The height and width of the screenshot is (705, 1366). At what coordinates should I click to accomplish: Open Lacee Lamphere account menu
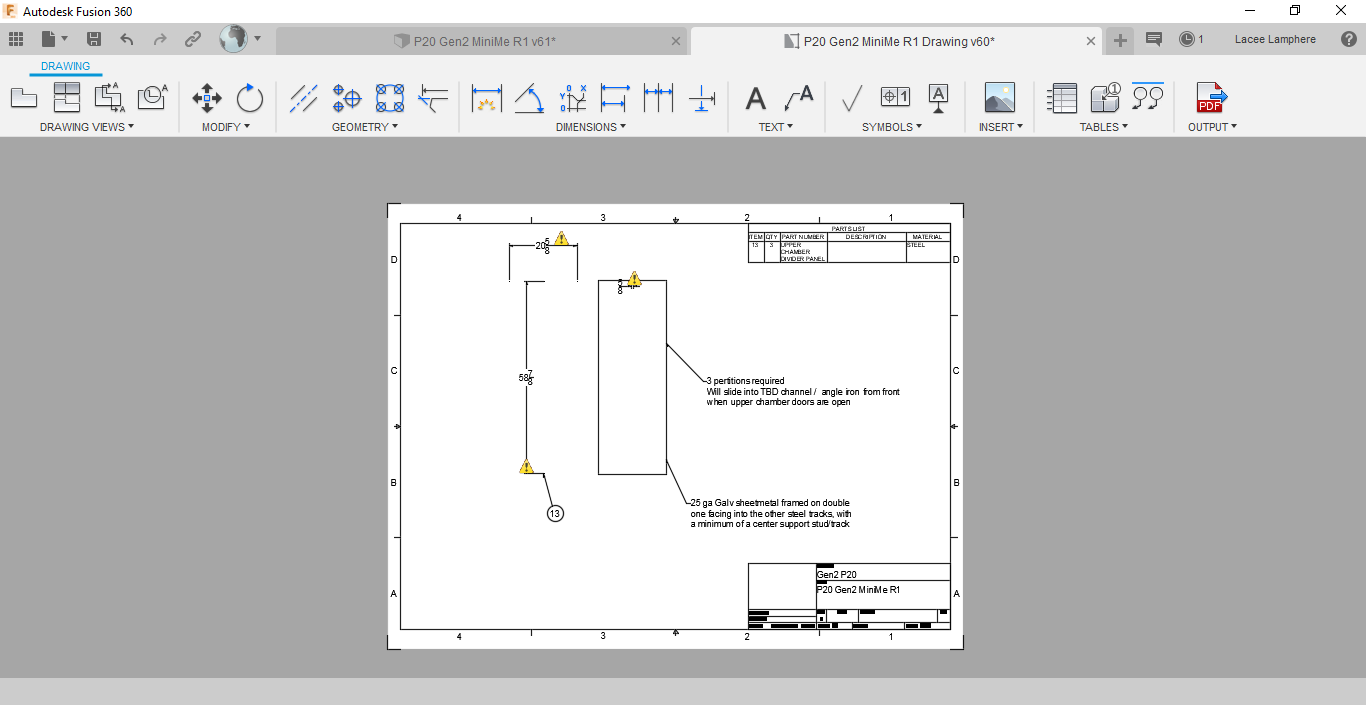coord(1275,39)
